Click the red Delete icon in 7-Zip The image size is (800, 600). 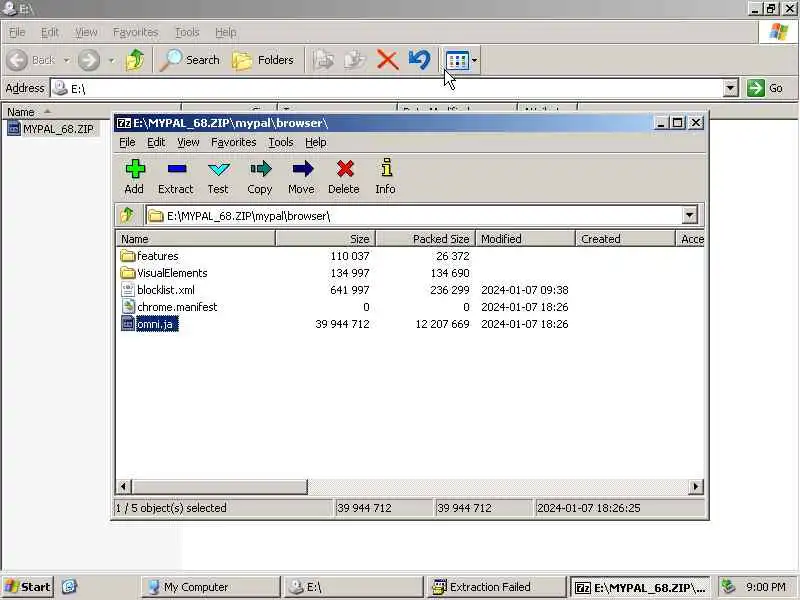344,177
